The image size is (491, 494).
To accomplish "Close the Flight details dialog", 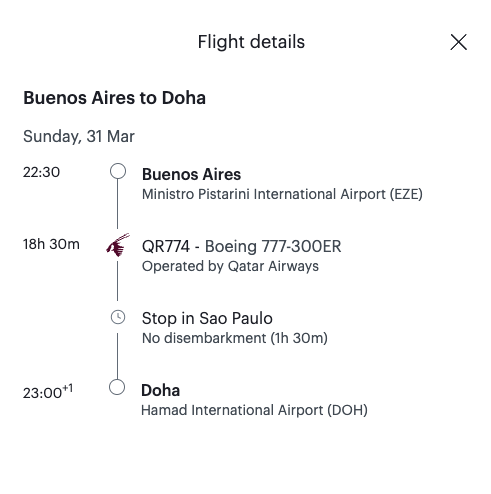I will pyautogui.click(x=458, y=42).
